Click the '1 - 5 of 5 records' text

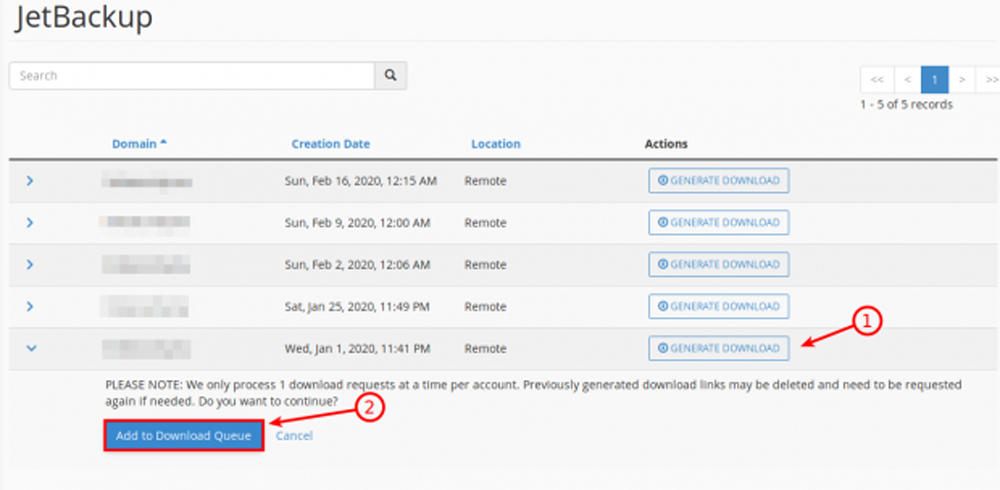point(906,105)
